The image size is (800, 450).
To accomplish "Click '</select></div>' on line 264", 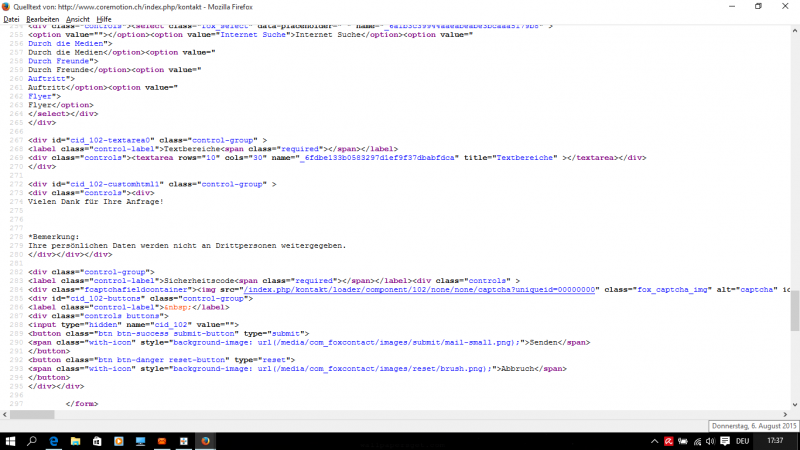I will click(x=63, y=114).
